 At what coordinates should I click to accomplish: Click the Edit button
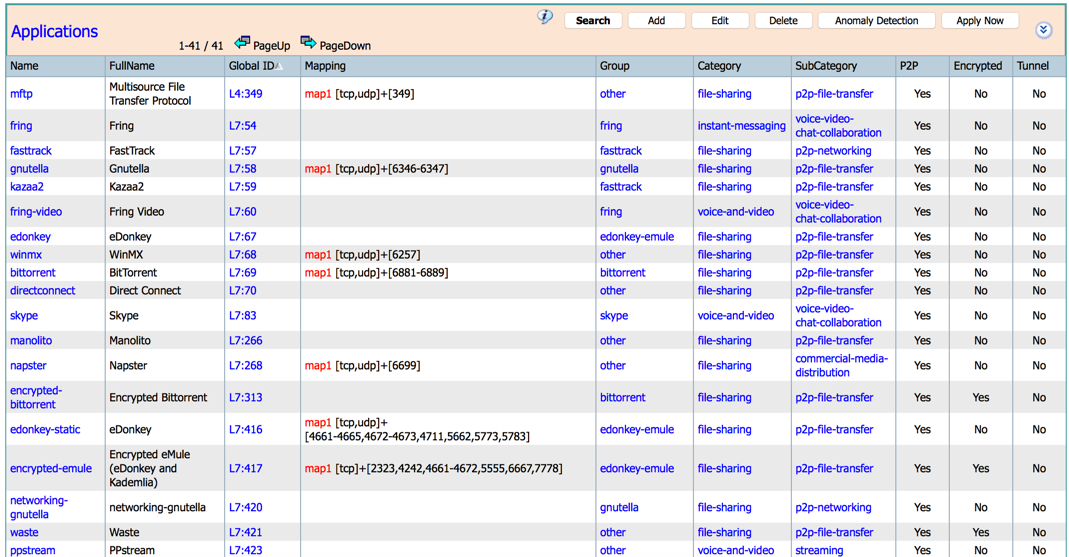click(x=720, y=20)
